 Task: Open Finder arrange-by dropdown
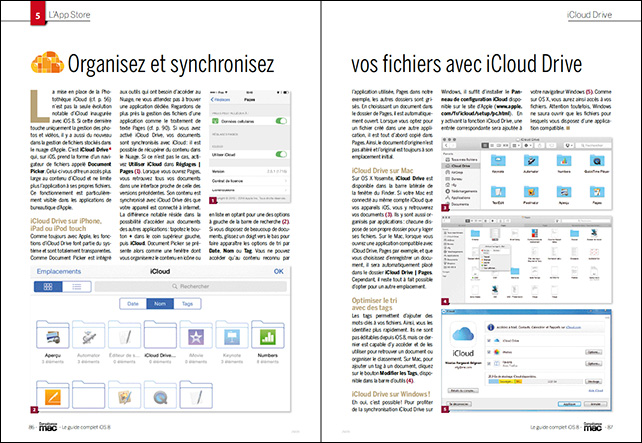tap(516, 145)
